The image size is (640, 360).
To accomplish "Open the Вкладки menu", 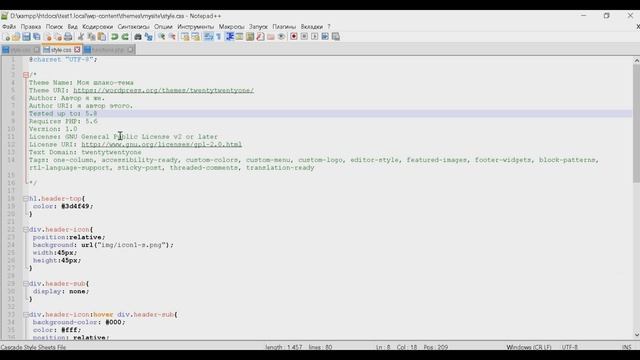I will pos(311,27).
